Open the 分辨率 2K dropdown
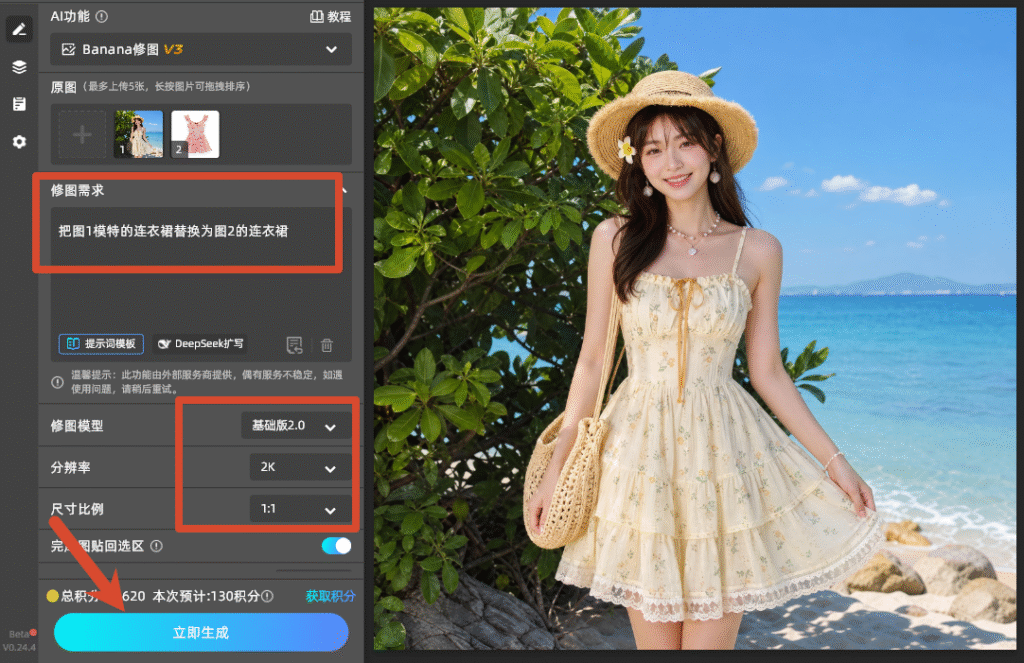Image resolution: width=1024 pixels, height=663 pixels. [300, 468]
